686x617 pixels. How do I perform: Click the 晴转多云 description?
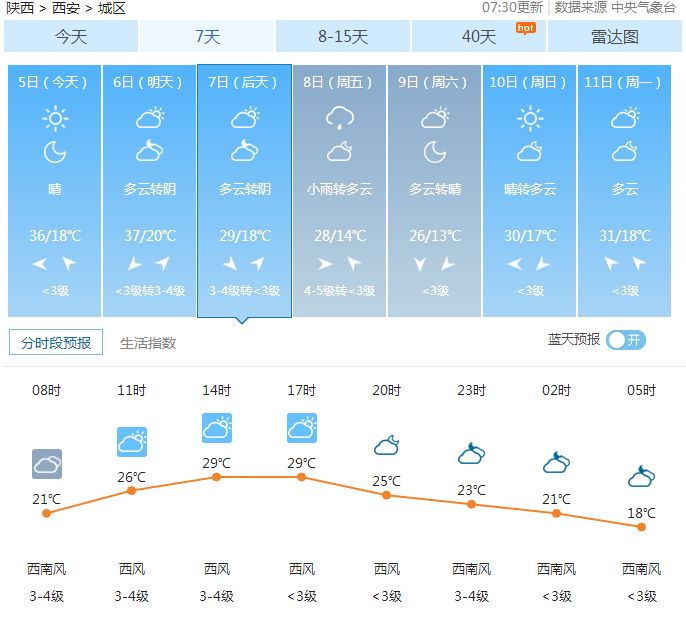[x=530, y=189]
